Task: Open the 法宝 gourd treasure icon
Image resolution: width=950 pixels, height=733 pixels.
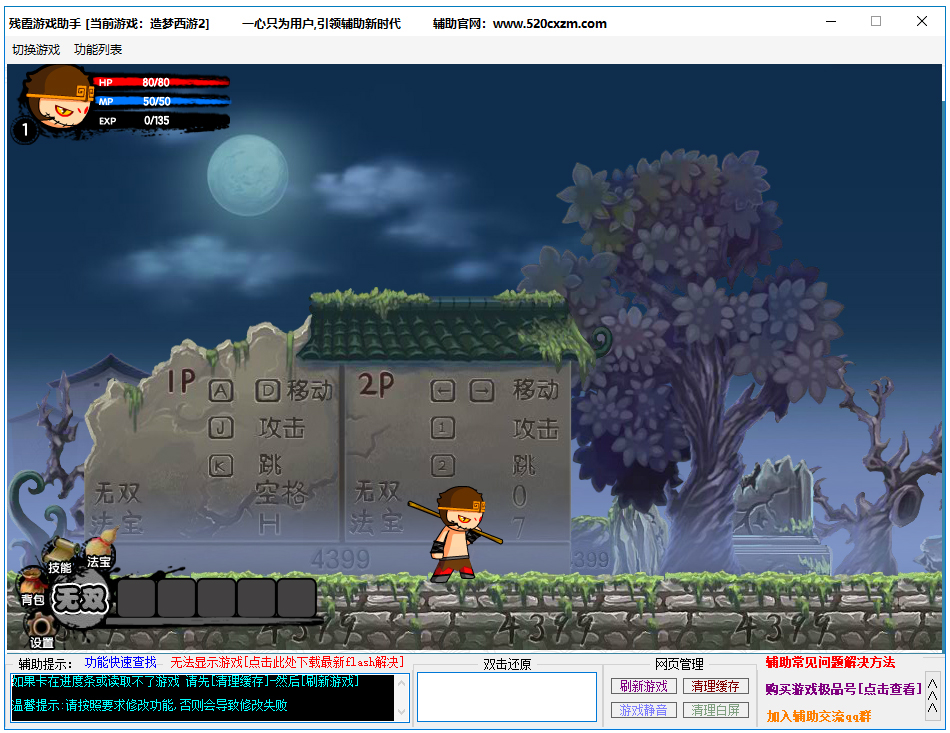Action: [x=99, y=550]
